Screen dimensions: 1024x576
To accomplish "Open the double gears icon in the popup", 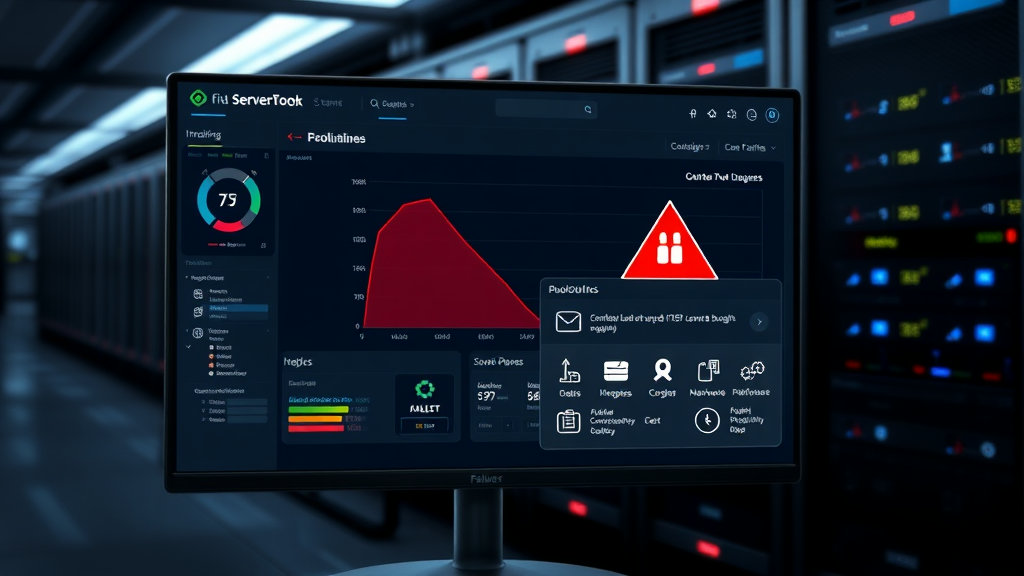I will (x=752, y=371).
